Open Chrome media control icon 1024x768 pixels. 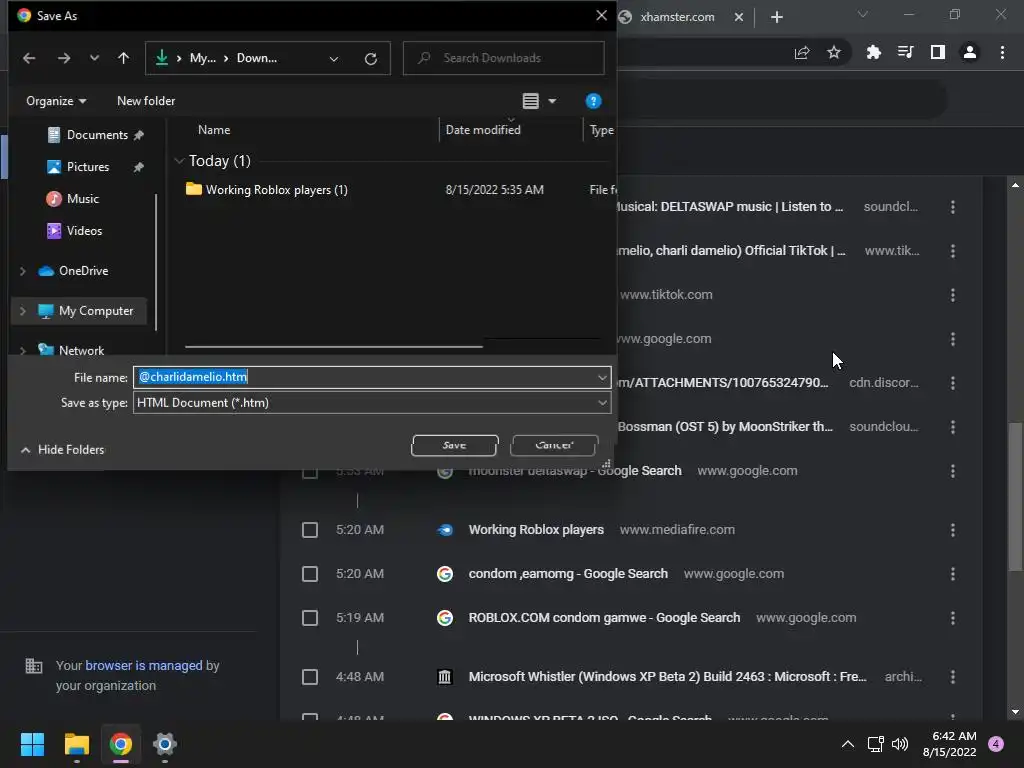905,52
